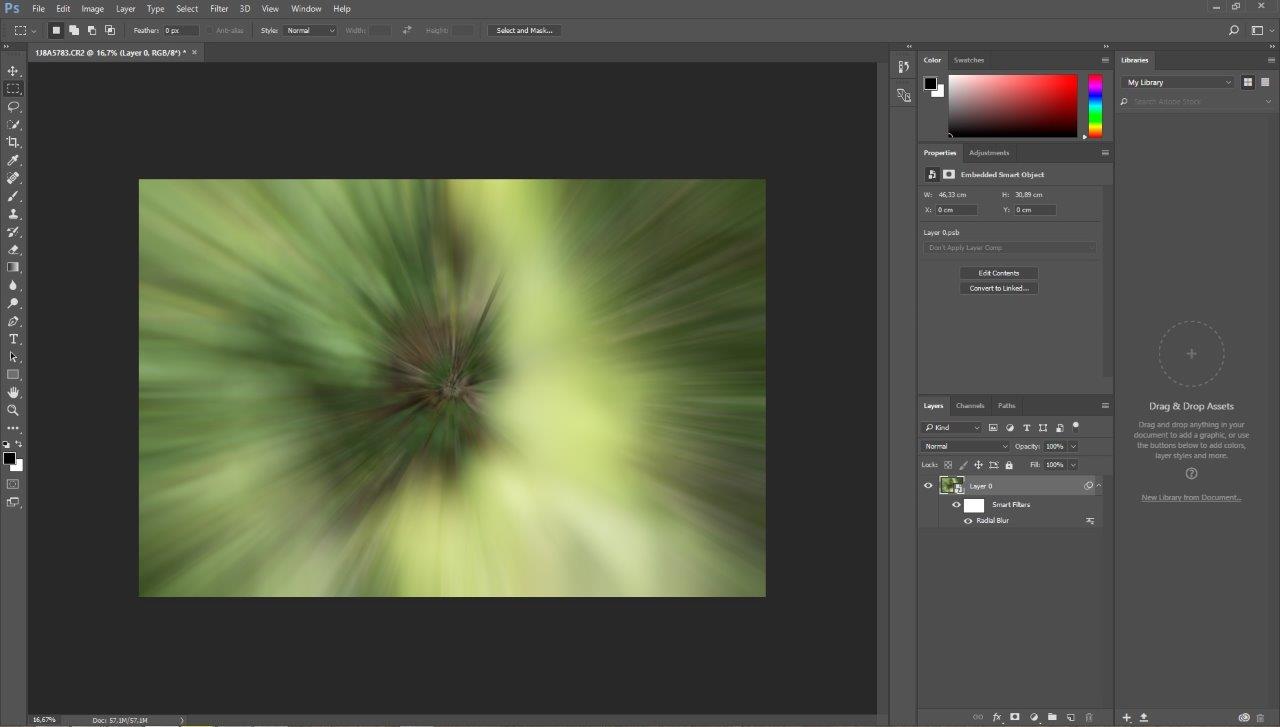The width and height of the screenshot is (1280, 727).
Task: Click the layer style fx icon
Action: [997, 717]
